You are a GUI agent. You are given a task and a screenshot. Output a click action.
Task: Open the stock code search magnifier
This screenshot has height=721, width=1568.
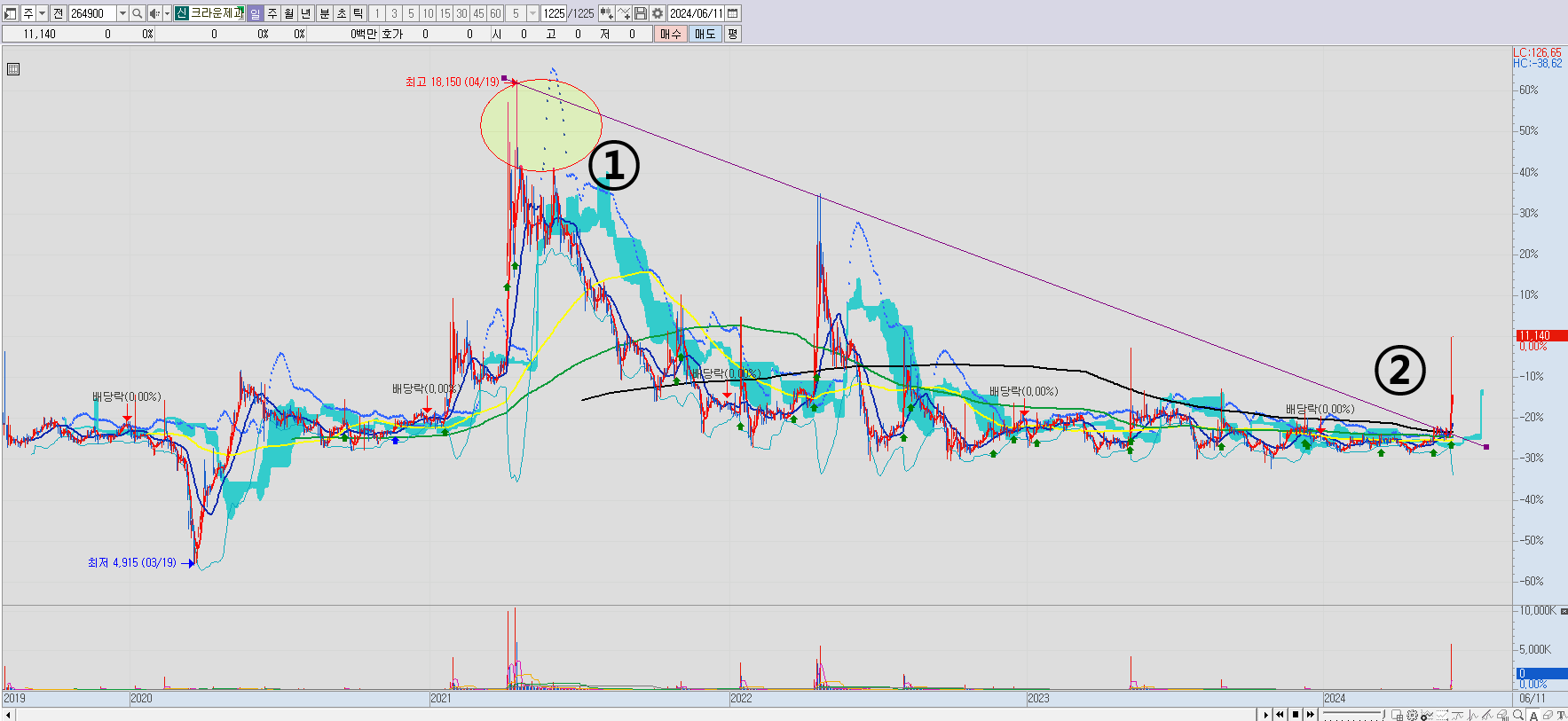[x=138, y=13]
